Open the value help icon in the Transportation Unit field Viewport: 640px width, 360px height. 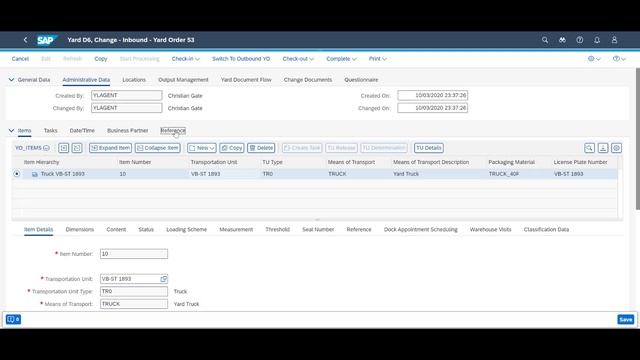point(163,279)
